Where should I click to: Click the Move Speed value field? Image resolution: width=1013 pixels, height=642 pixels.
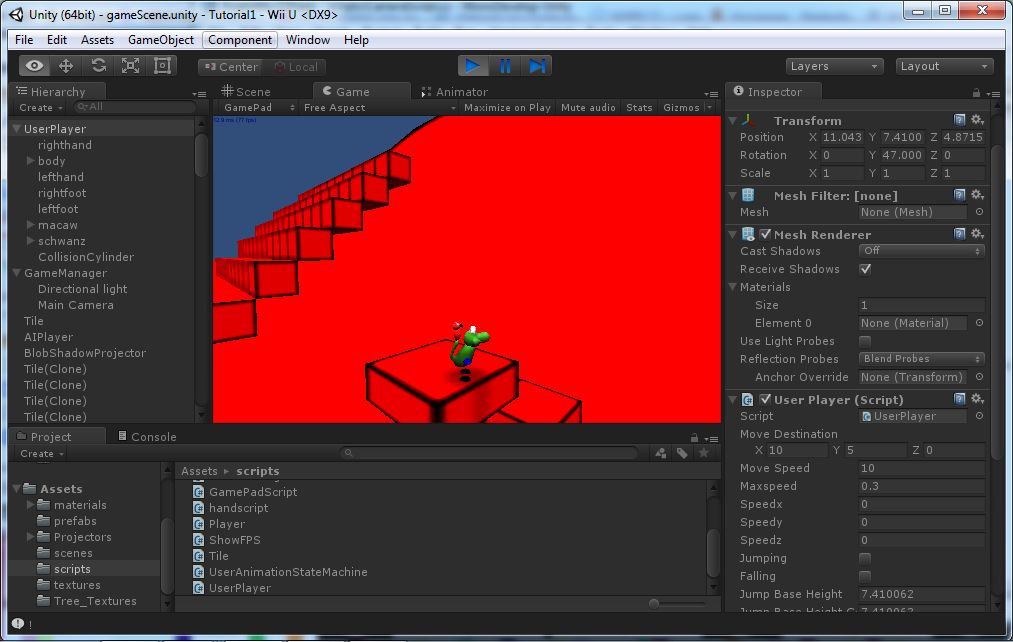coord(922,468)
